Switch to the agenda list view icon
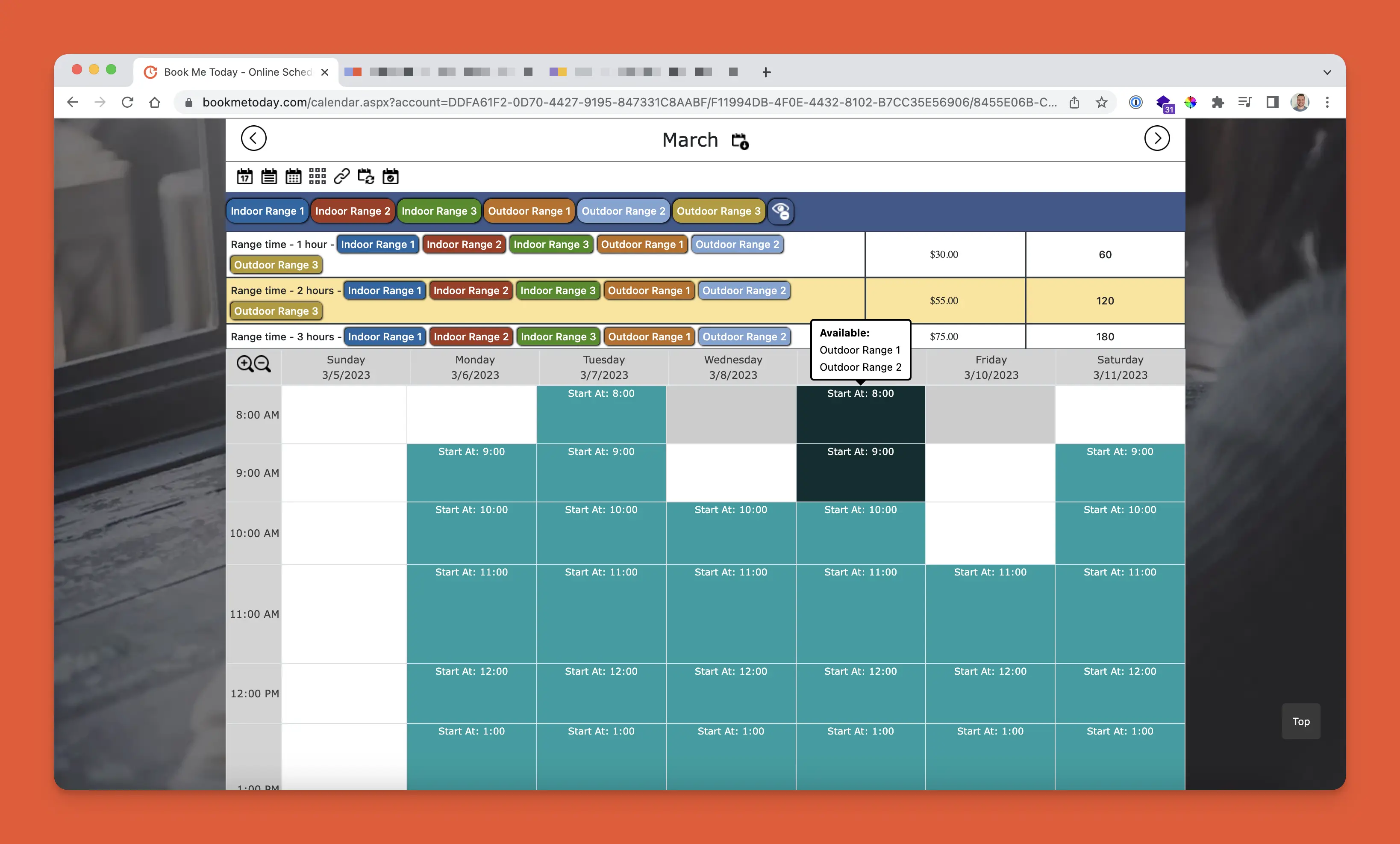 (x=269, y=177)
